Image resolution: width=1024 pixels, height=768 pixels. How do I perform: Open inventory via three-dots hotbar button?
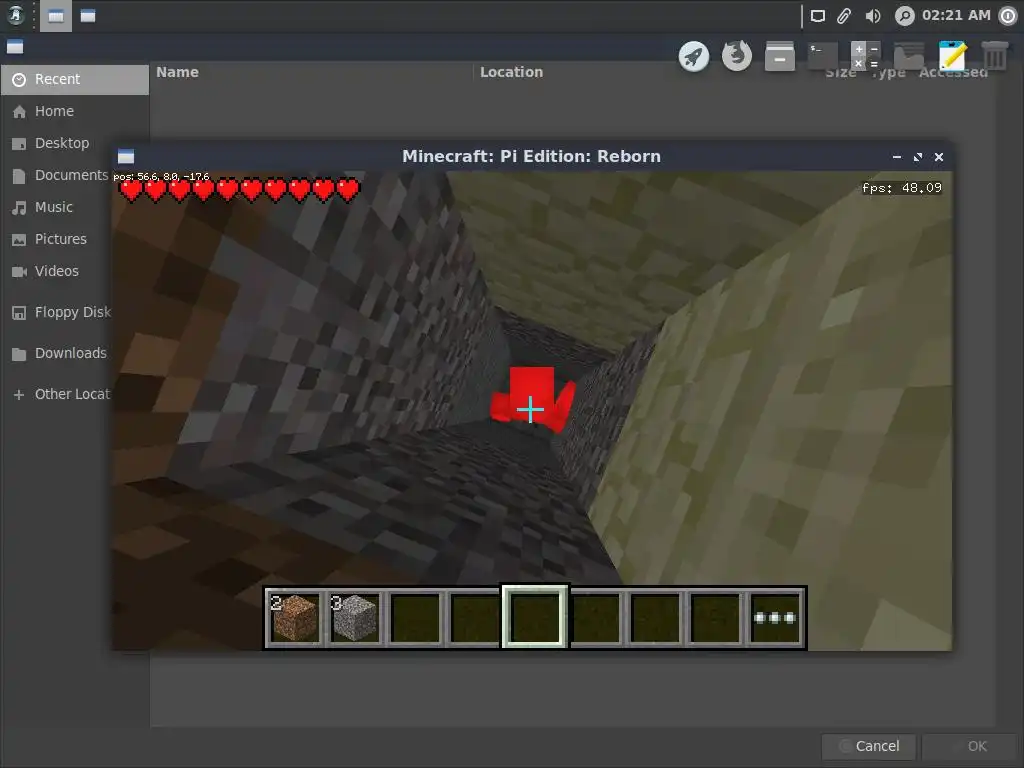(775, 618)
